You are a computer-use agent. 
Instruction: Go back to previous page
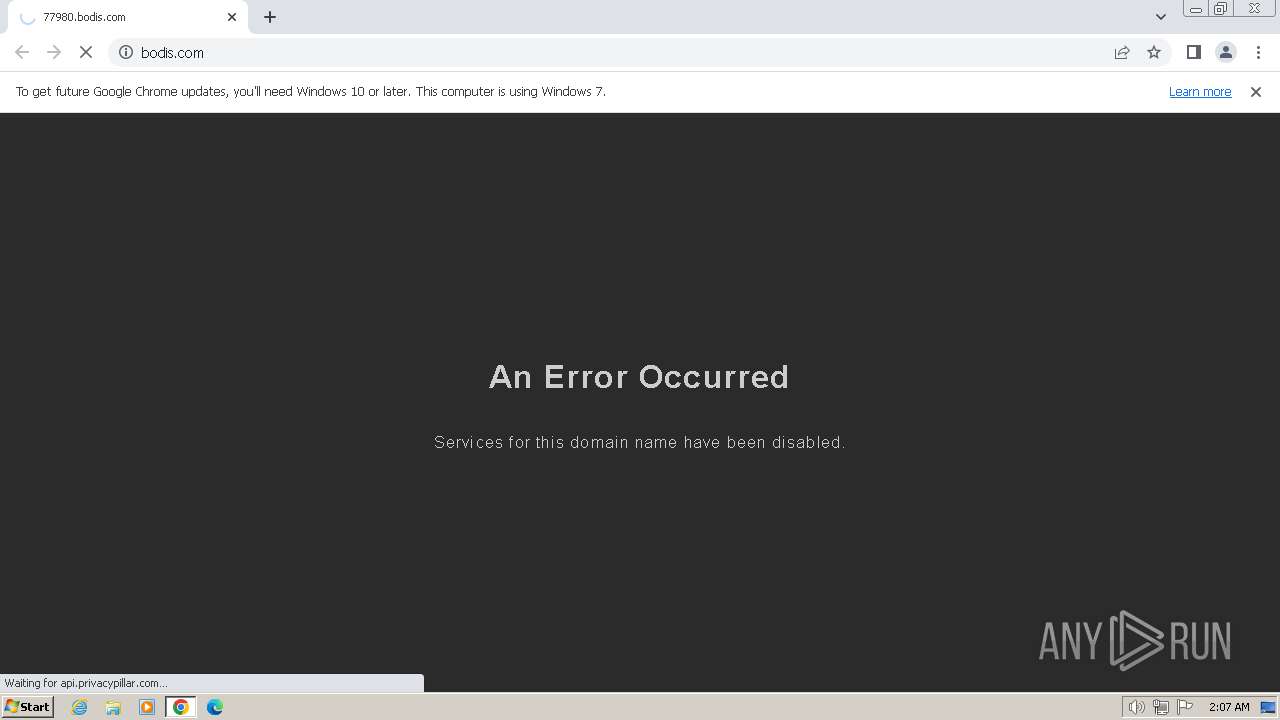22,52
